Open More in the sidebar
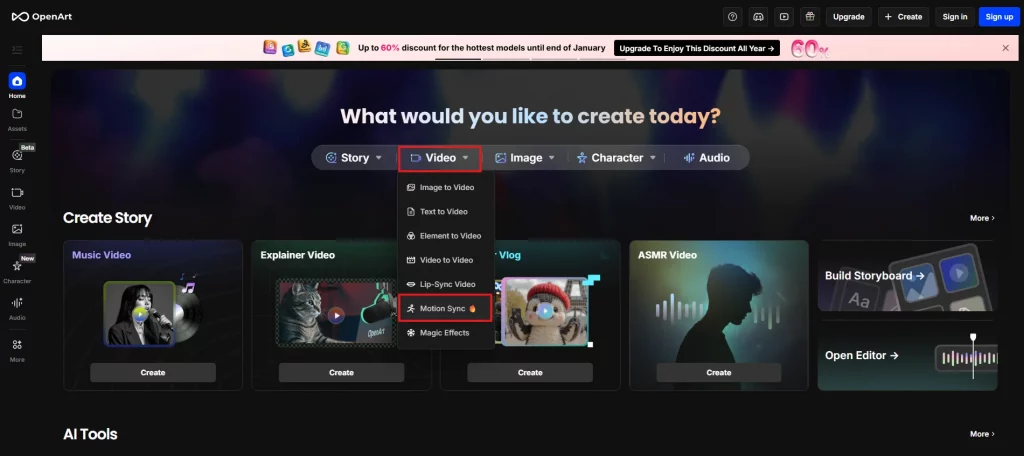Screen dimensions: 1024x456 pos(17,350)
